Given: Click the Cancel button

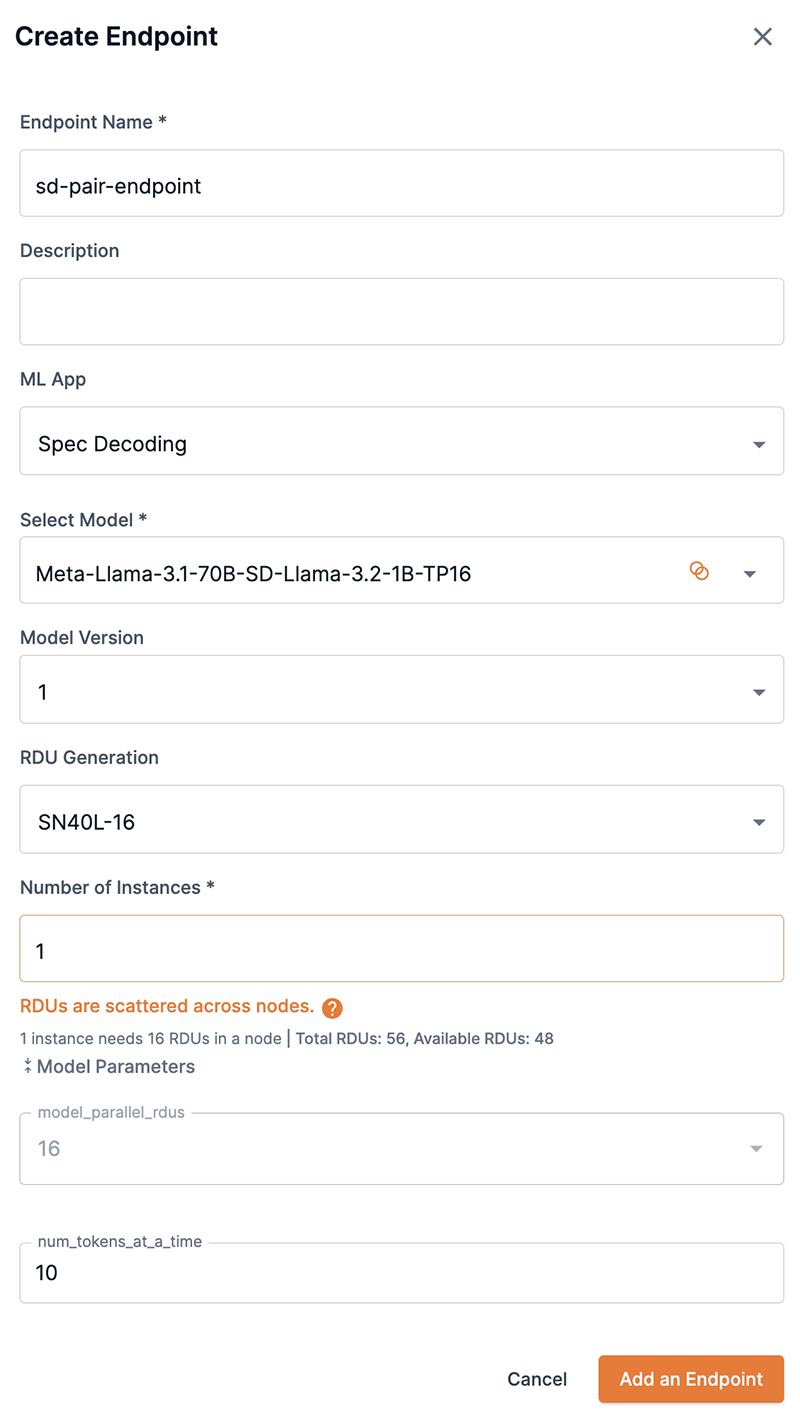Looking at the screenshot, I should pos(537,1379).
